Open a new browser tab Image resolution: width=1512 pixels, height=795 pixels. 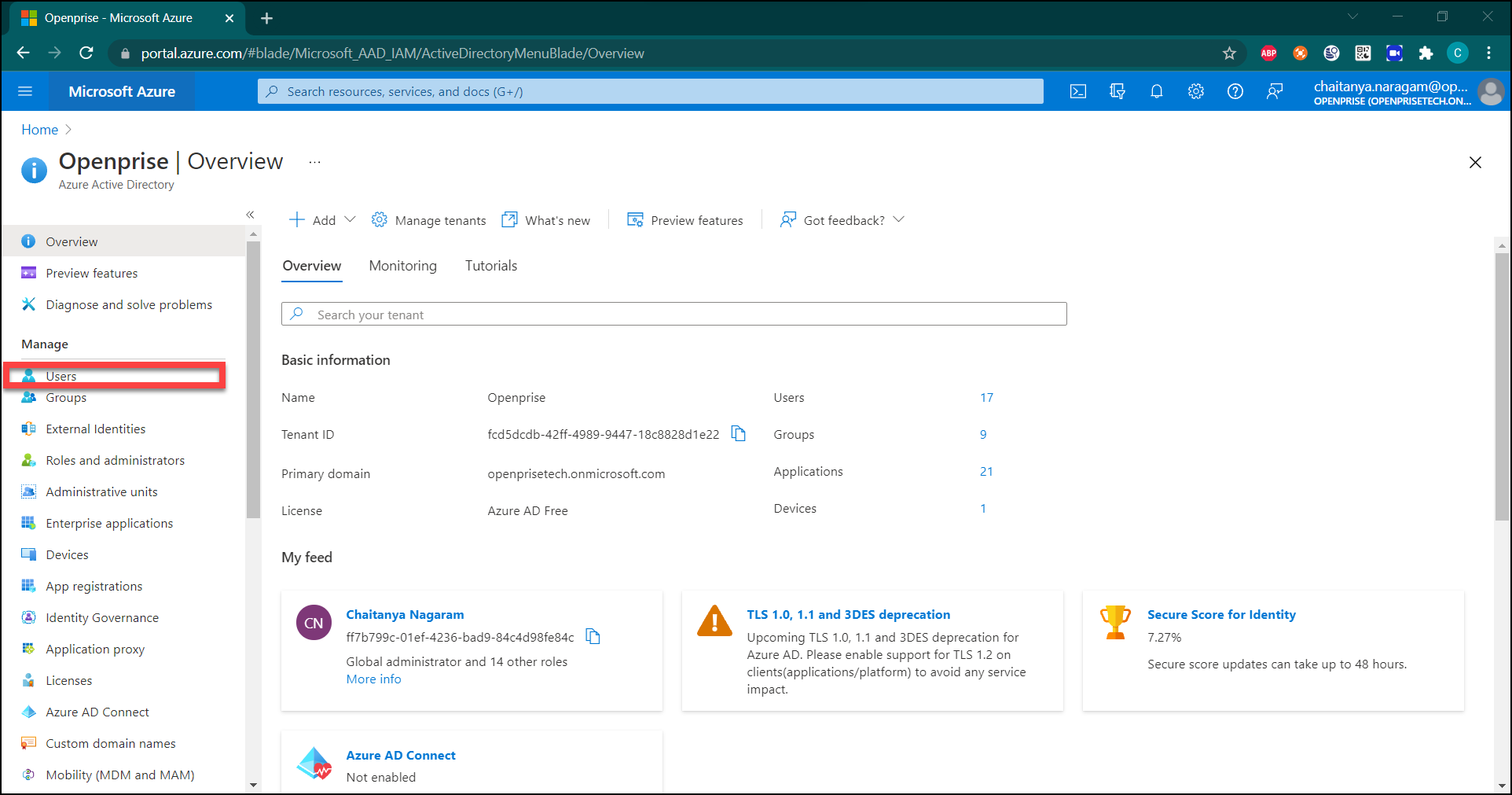(266, 18)
